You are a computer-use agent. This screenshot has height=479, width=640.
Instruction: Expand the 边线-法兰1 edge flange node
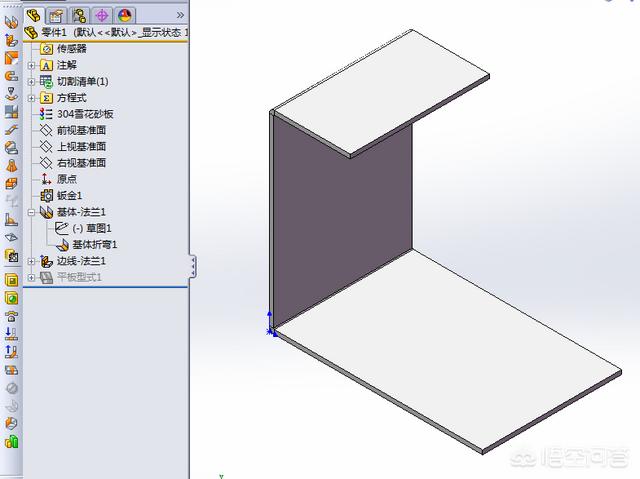pos(31,261)
